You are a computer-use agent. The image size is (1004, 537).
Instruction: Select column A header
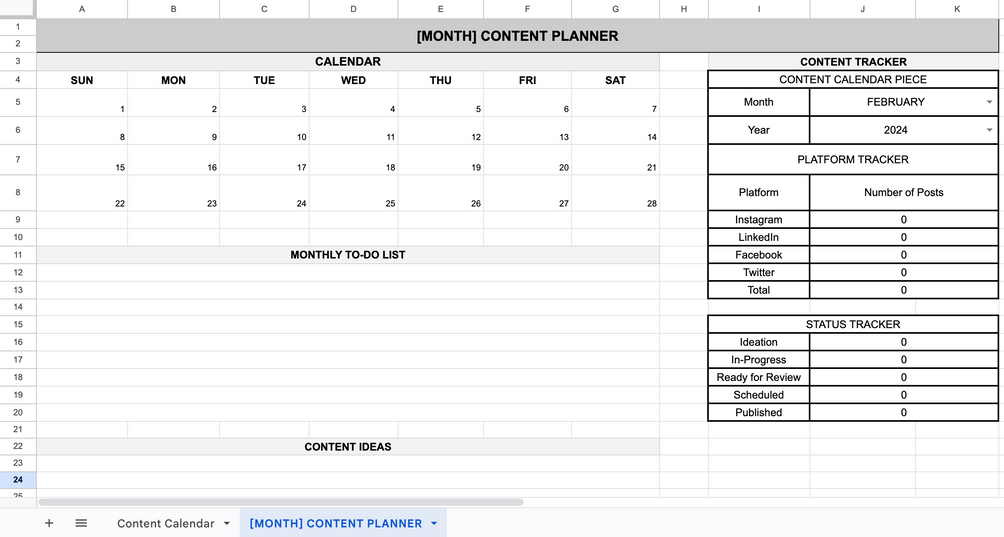tap(82, 9)
